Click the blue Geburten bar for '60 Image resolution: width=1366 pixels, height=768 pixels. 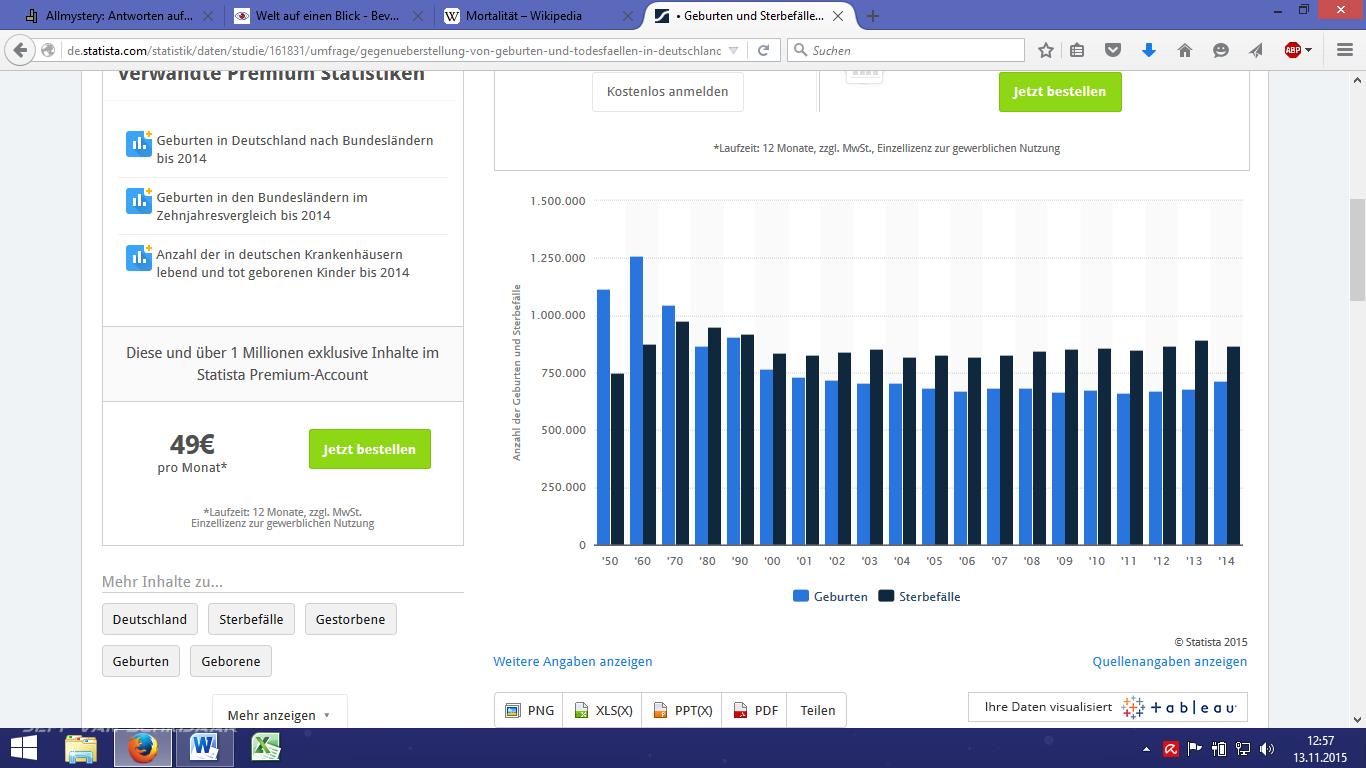click(x=636, y=401)
